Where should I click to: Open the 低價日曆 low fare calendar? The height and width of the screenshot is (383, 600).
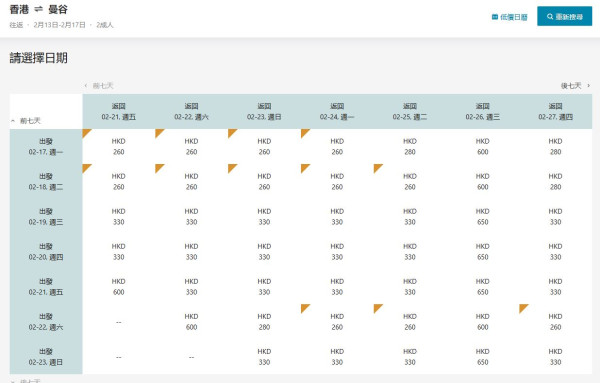tap(509, 17)
